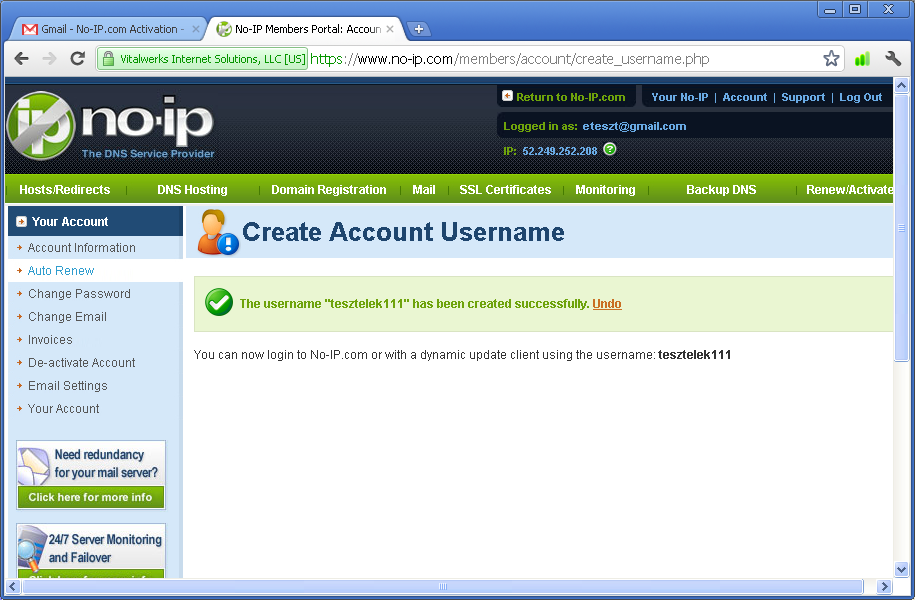The width and height of the screenshot is (915, 600).
Task: Click the No-IP logo in the header
Action: click(x=111, y=125)
